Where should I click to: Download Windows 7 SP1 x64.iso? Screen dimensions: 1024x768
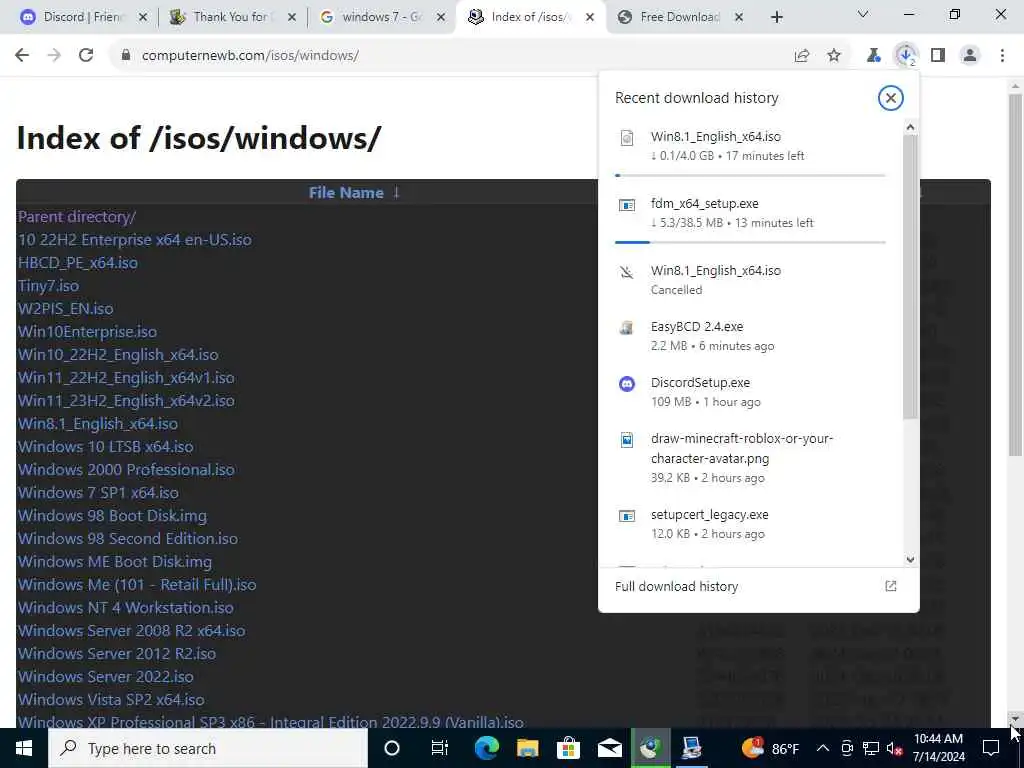98,492
